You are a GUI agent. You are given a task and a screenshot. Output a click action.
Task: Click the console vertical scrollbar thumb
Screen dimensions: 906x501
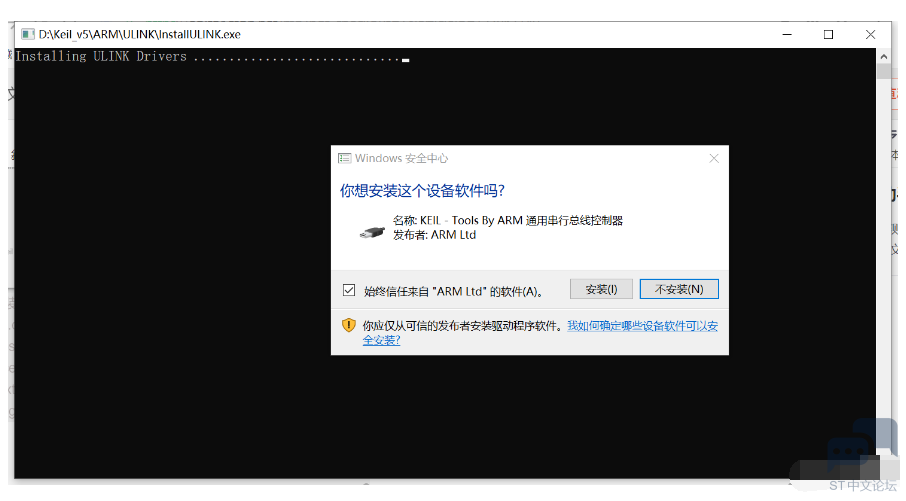[x=883, y=71]
